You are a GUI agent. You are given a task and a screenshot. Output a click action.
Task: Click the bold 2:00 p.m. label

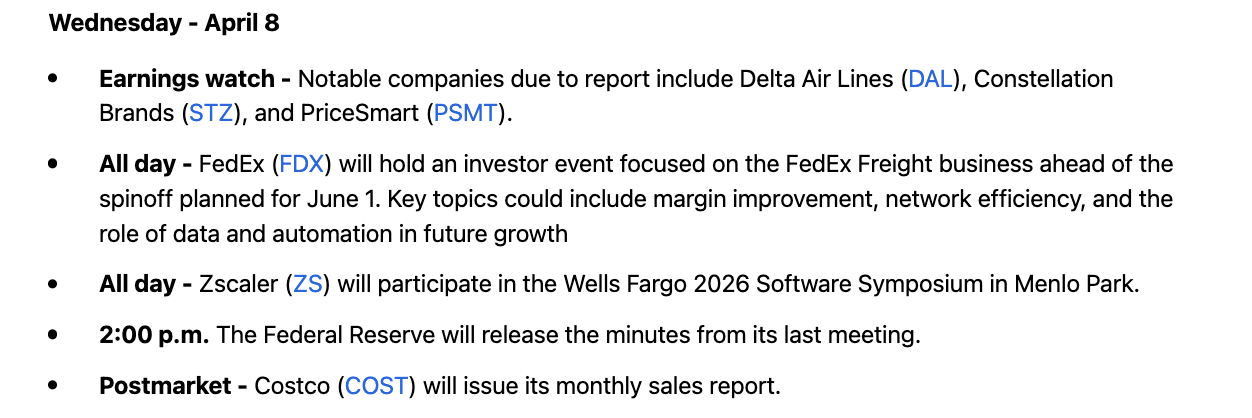(x=154, y=335)
